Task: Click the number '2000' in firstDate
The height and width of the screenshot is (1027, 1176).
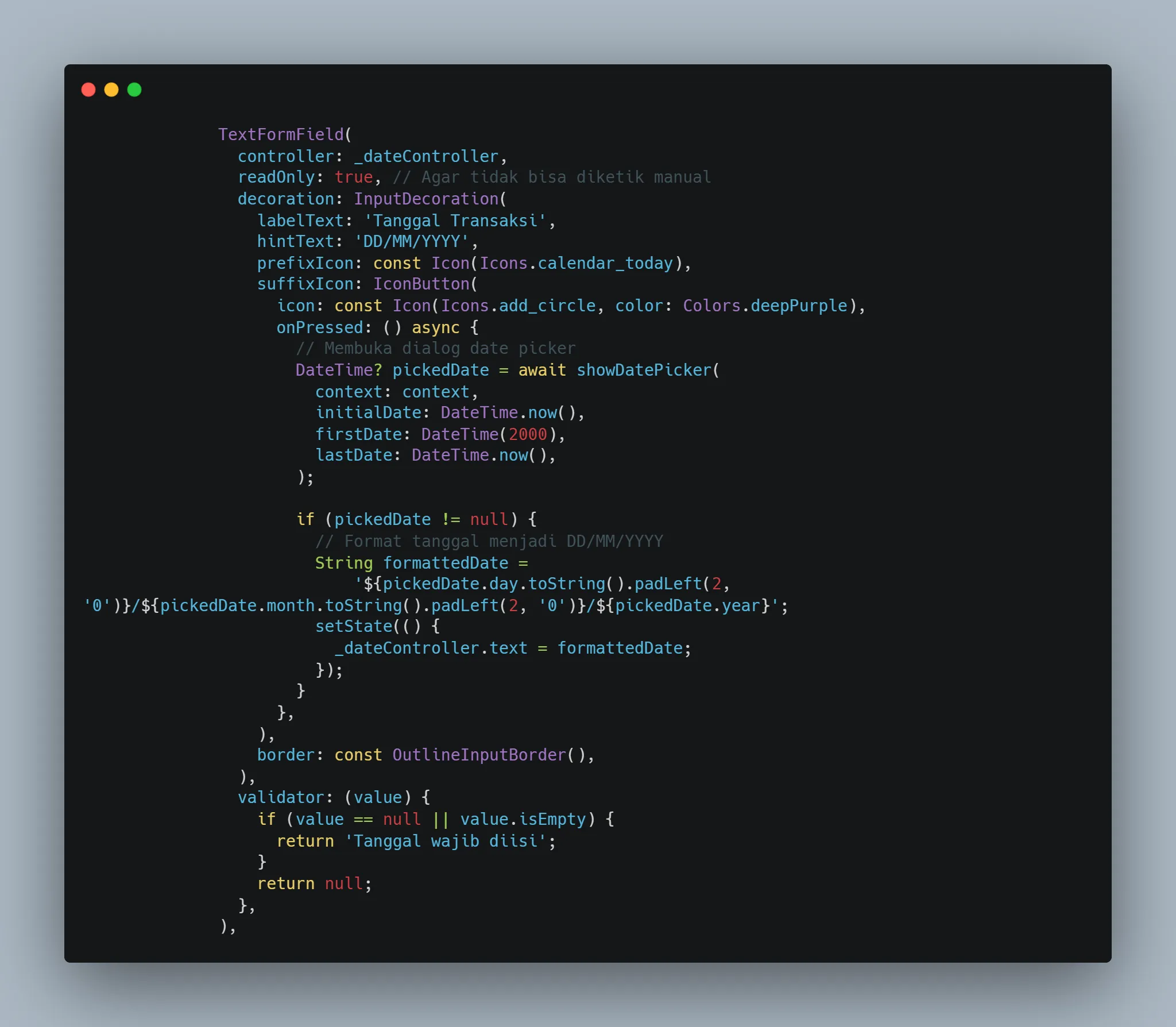Action: pos(528,434)
